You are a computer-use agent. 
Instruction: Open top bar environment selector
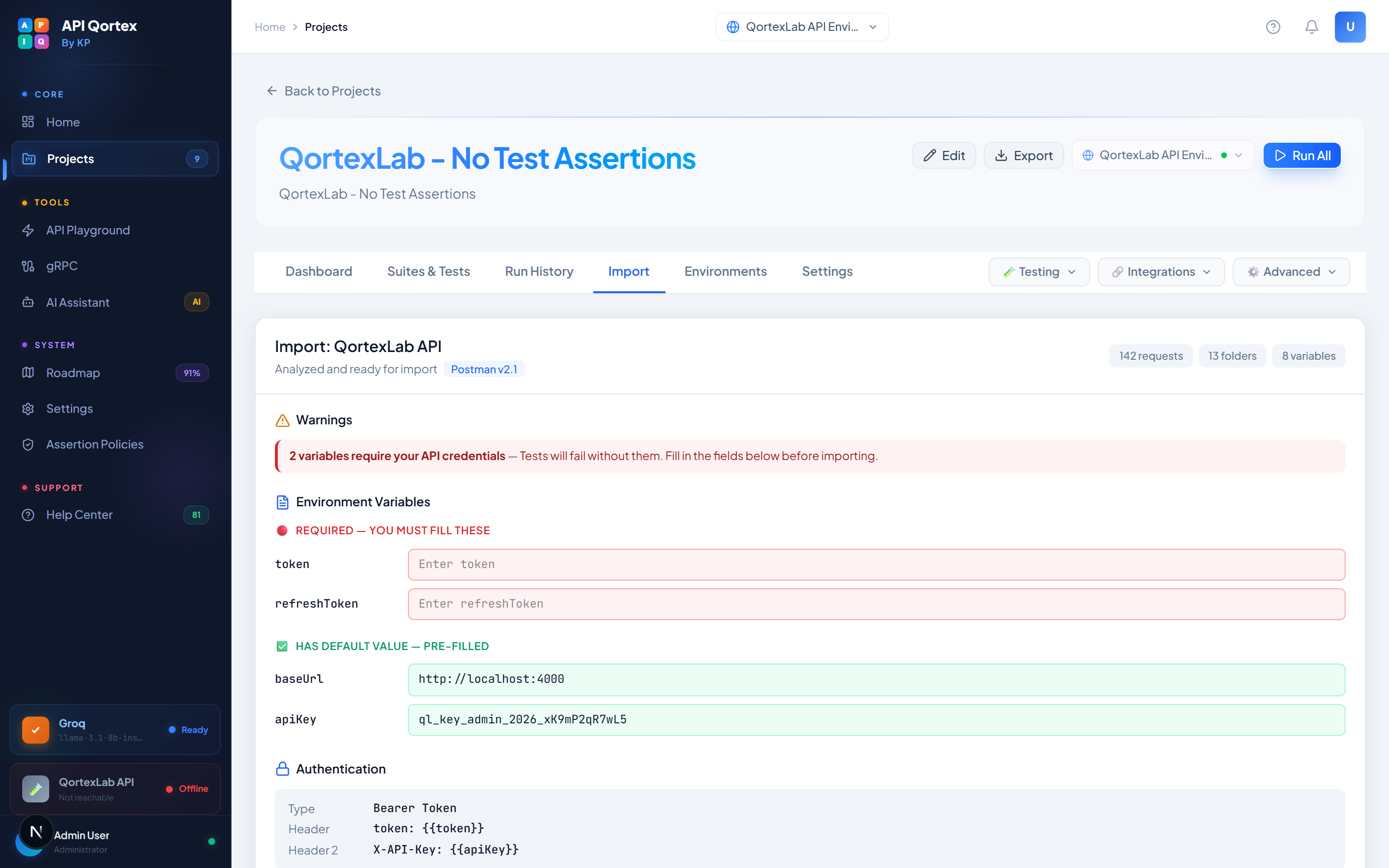[x=802, y=27]
